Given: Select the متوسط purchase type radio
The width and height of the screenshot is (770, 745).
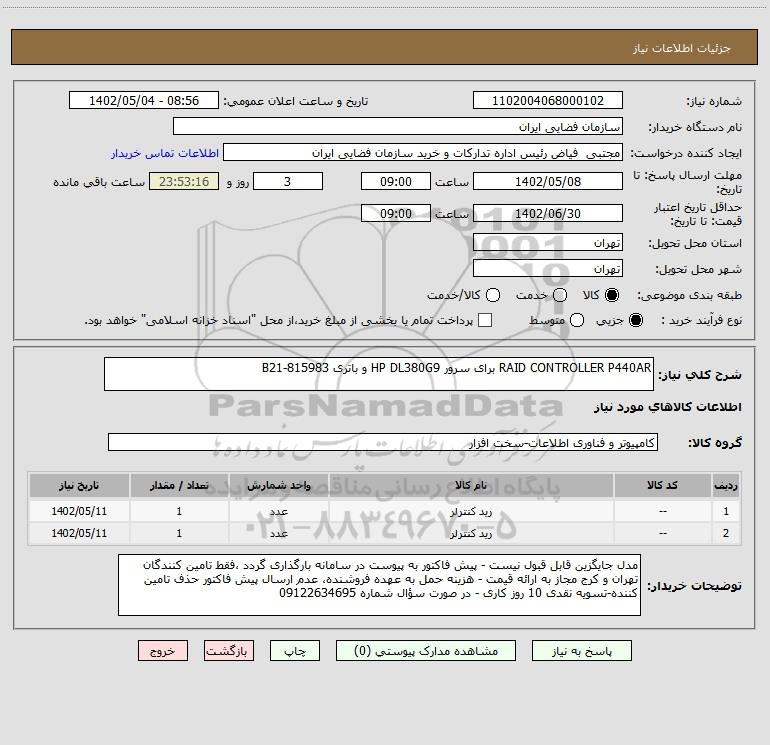Looking at the screenshot, I should 577,320.
